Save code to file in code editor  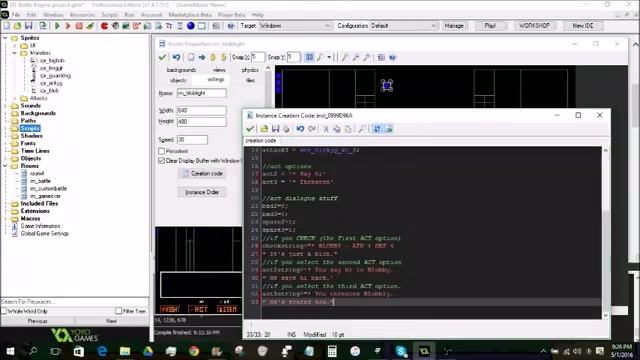[276, 129]
